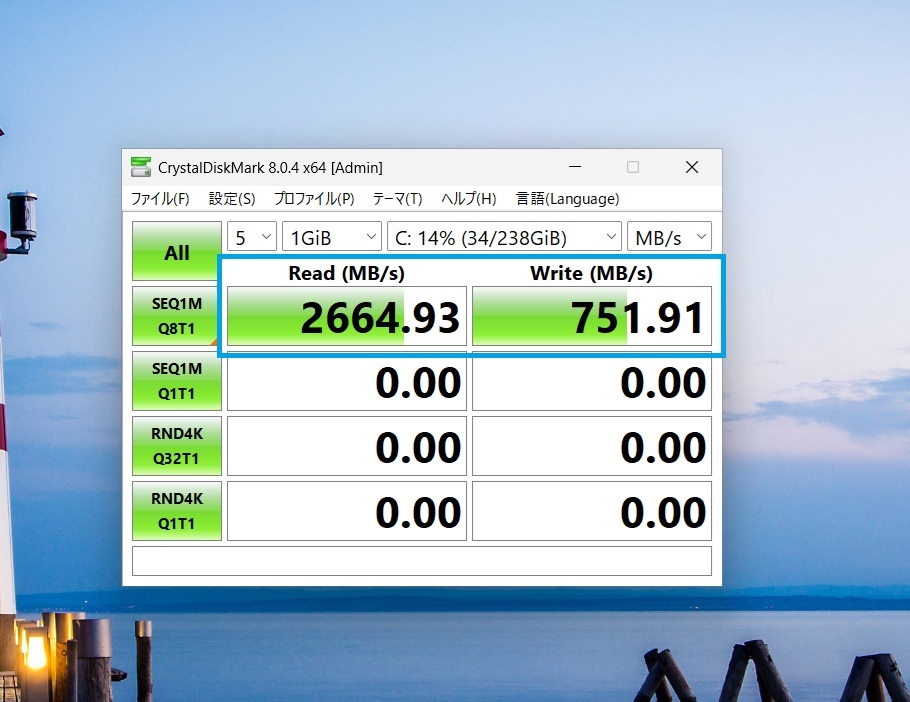The height and width of the screenshot is (702, 910).
Task: Click the RND4K Q1T1 write result 0.00
Action: pos(592,511)
